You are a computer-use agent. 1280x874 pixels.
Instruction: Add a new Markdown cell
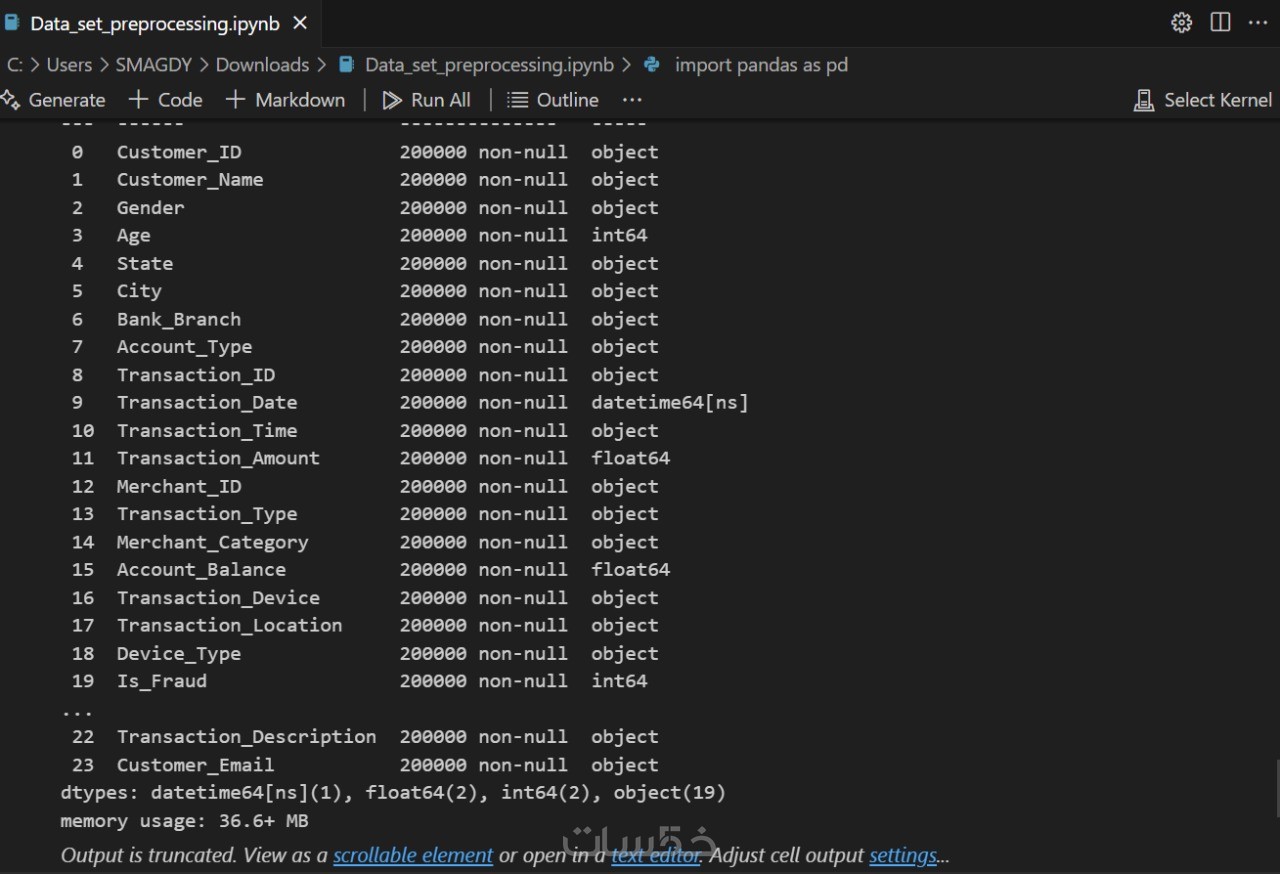tap(286, 100)
